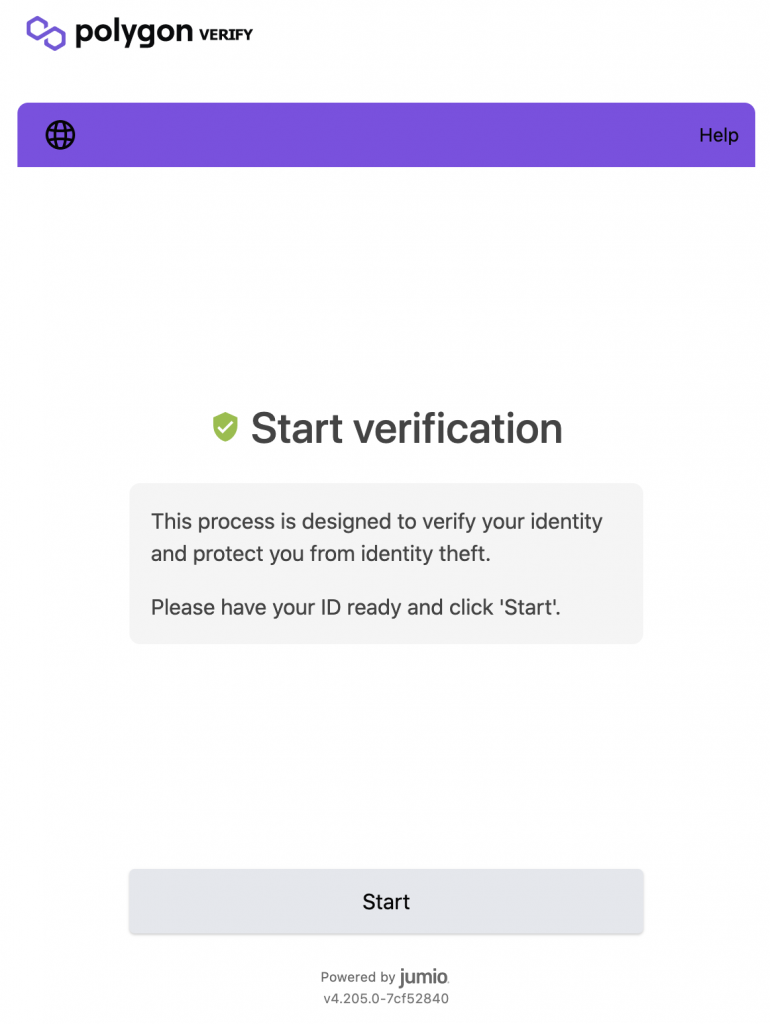Open the Help link in purple bar
The height and width of the screenshot is (1024, 770).
coord(718,135)
